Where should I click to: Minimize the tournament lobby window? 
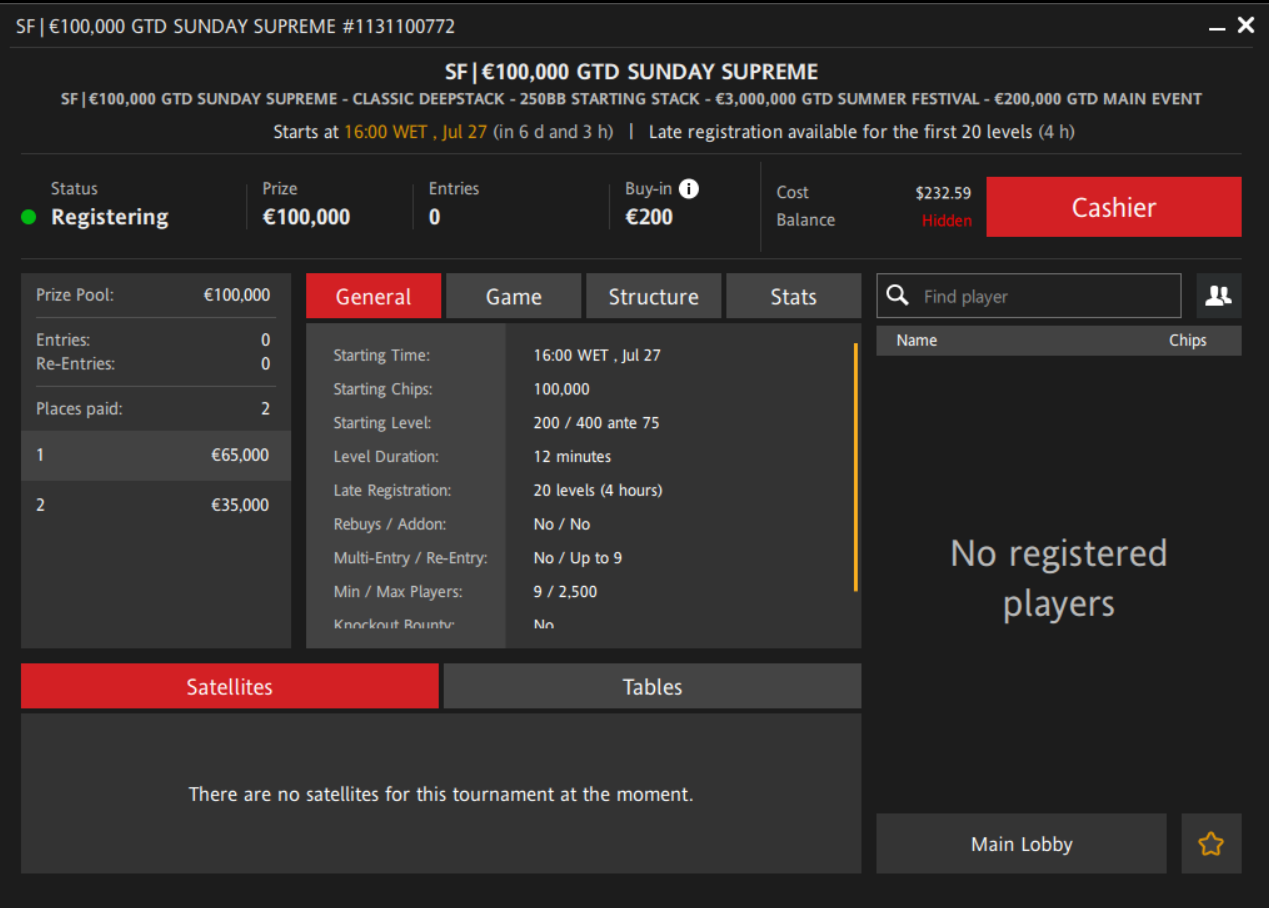pyautogui.click(x=1216, y=27)
